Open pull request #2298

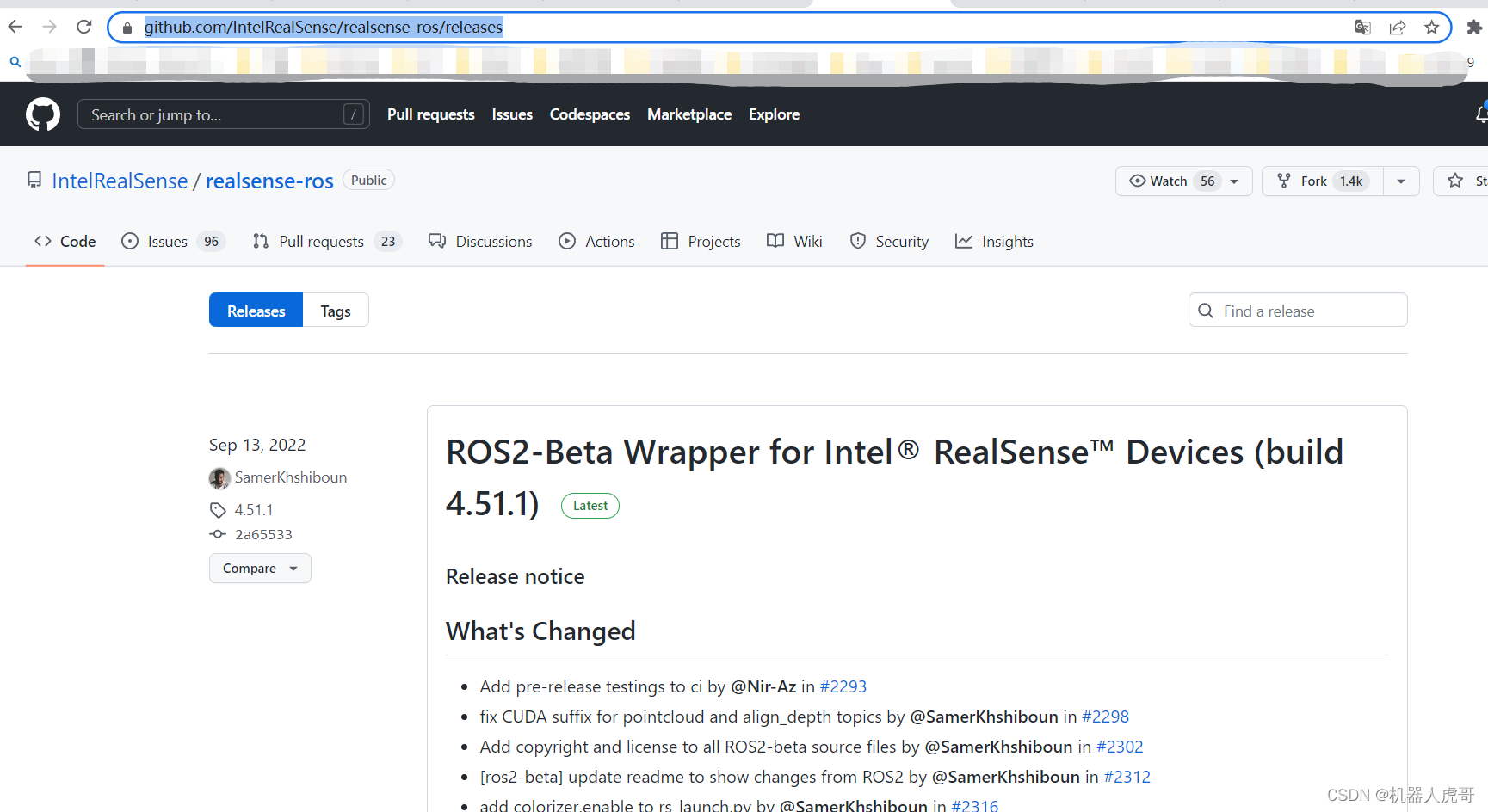coord(1105,717)
